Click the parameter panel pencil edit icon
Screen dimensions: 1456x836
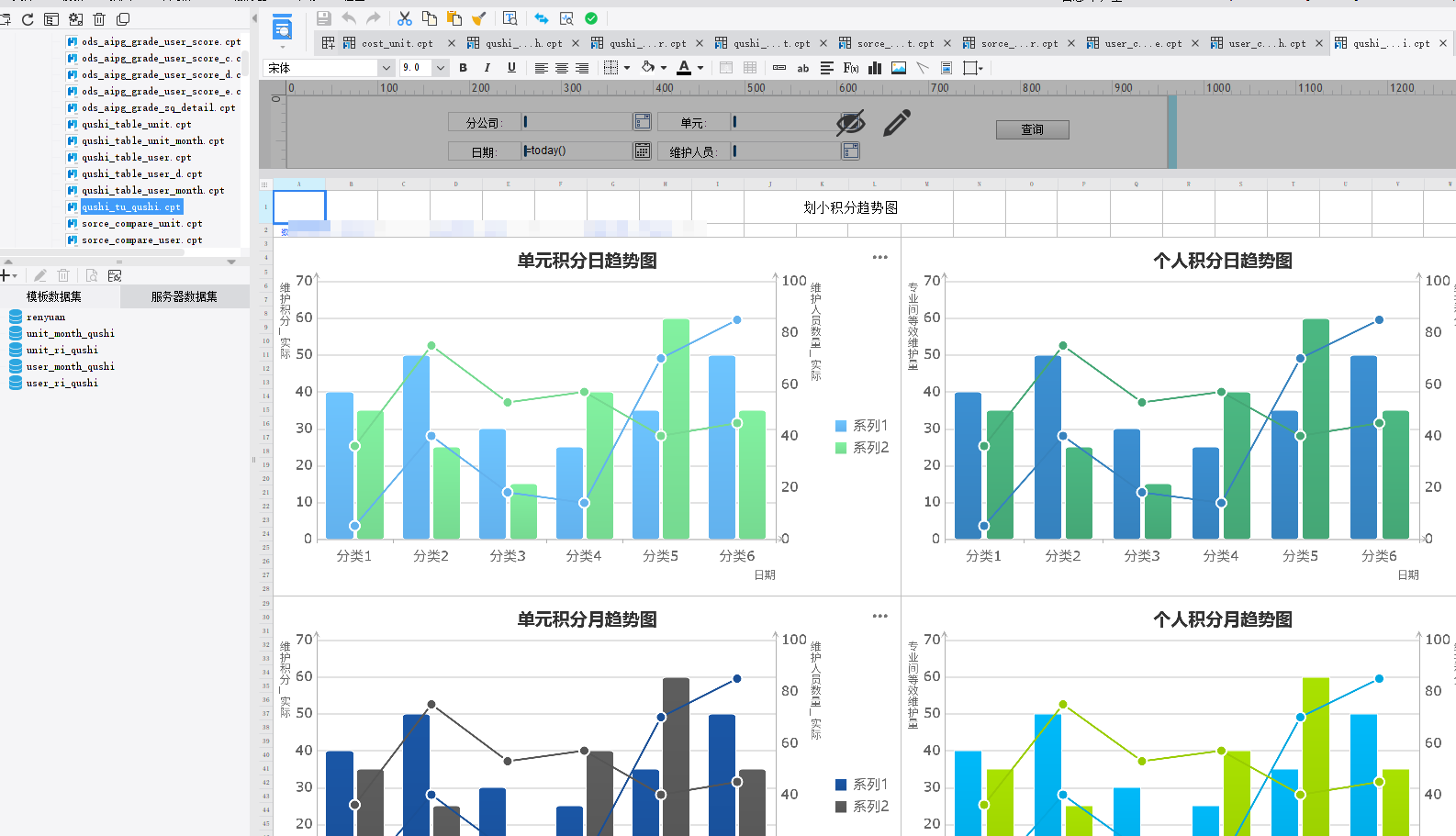click(897, 123)
